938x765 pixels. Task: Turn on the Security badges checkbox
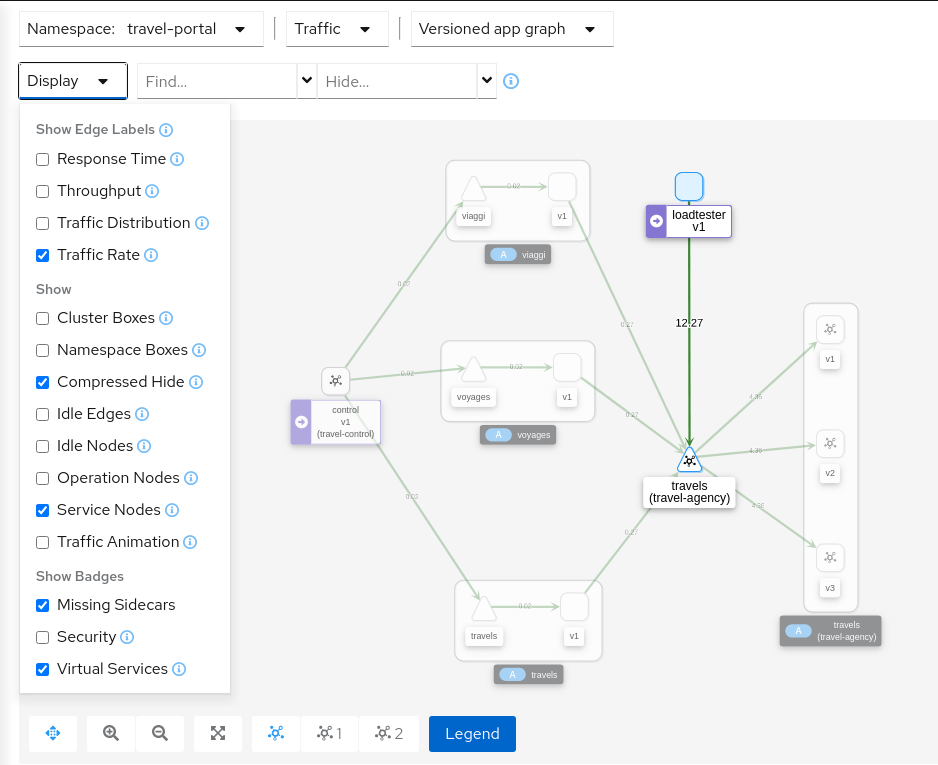click(43, 637)
